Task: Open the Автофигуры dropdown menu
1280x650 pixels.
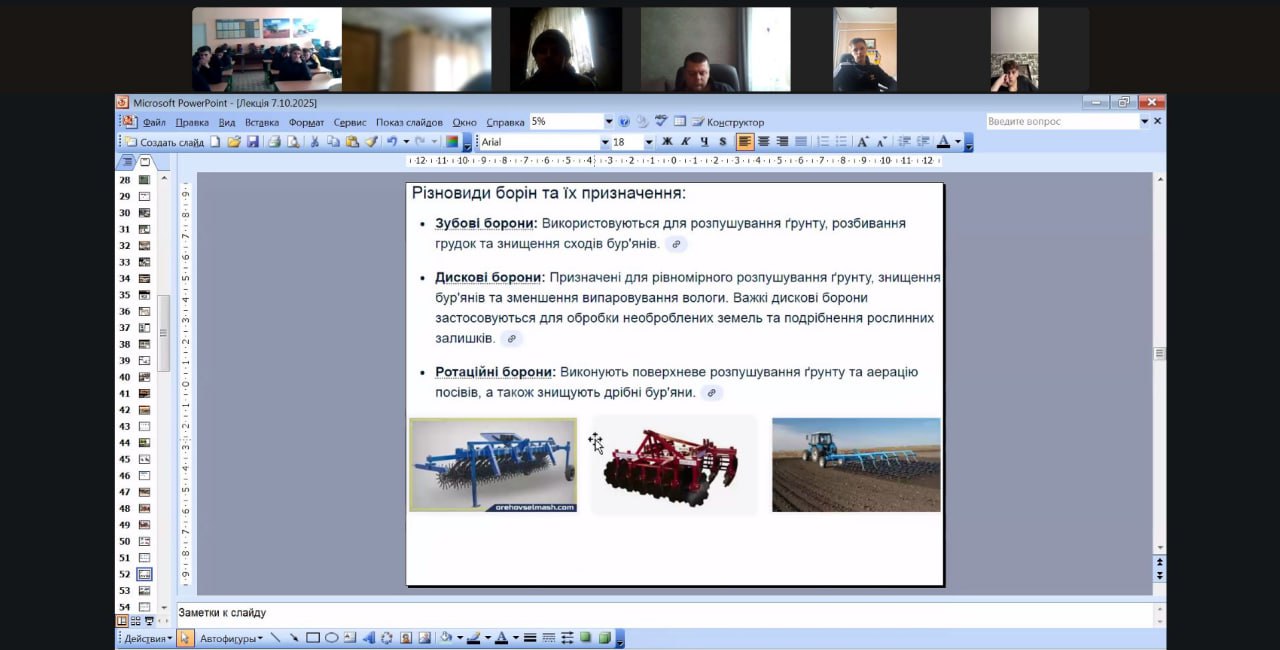Action: 231,638
